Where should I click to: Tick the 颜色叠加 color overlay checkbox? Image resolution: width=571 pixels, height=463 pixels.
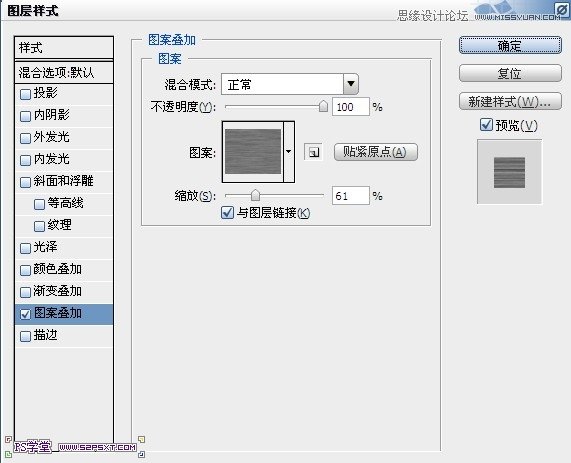pos(25,270)
